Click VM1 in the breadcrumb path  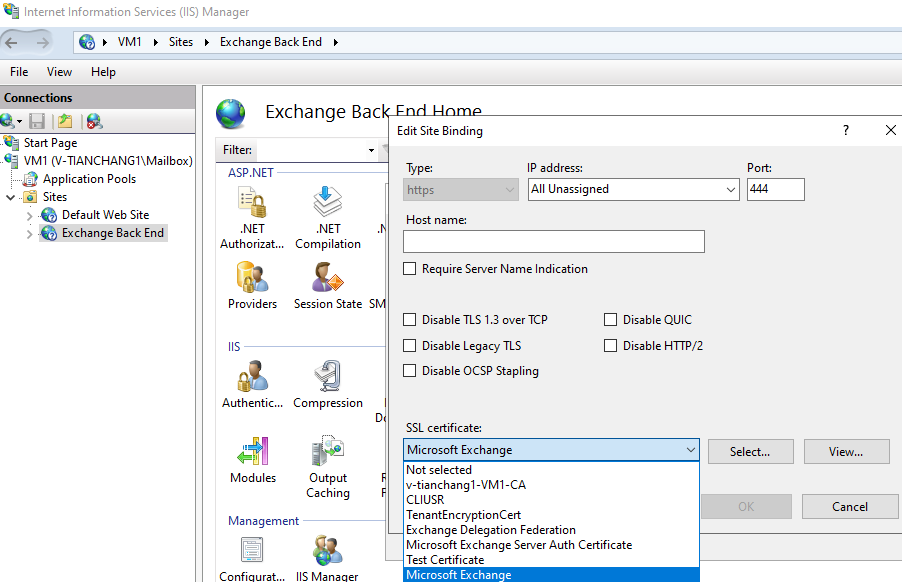[130, 42]
